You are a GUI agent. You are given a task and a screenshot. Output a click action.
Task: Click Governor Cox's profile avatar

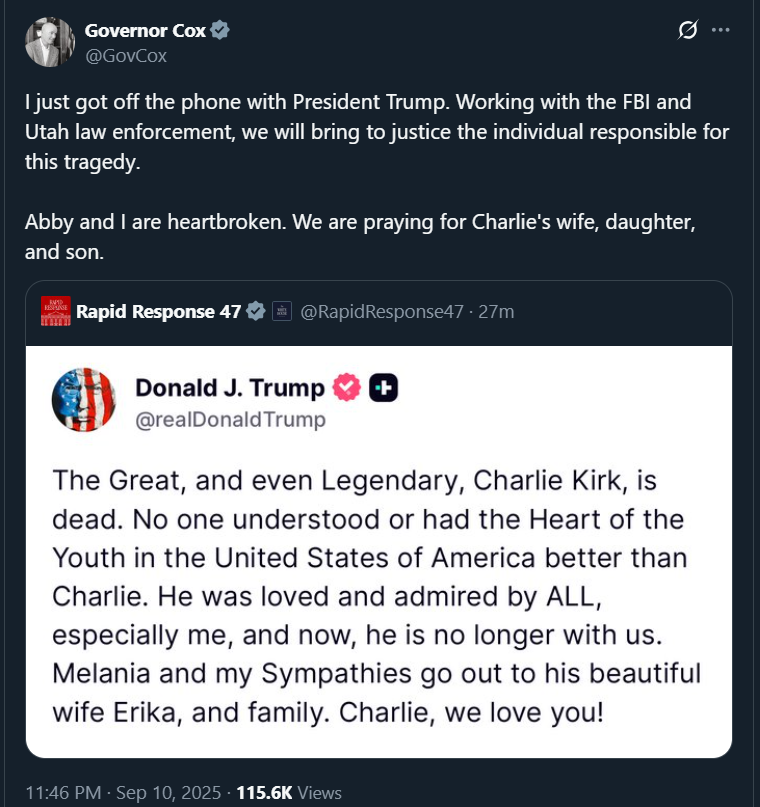click(x=49, y=42)
